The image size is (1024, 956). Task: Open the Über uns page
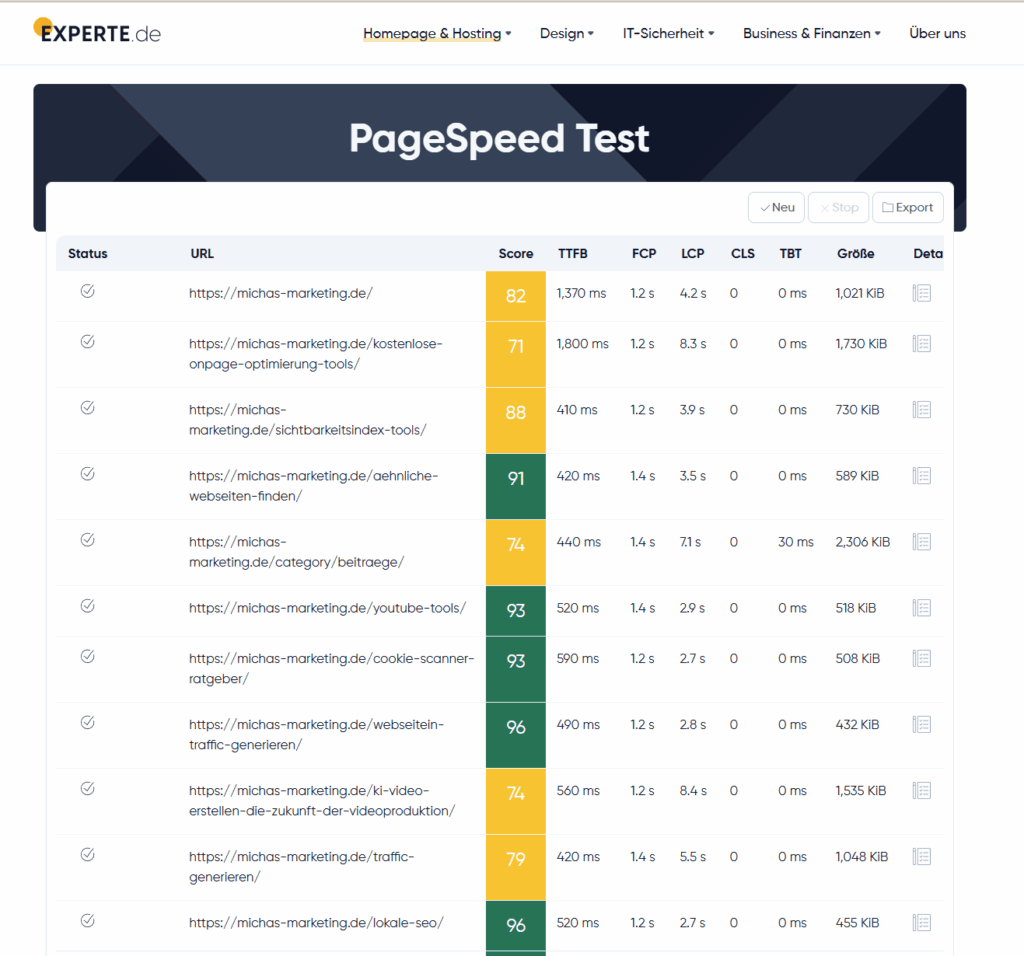coord(937,33)
